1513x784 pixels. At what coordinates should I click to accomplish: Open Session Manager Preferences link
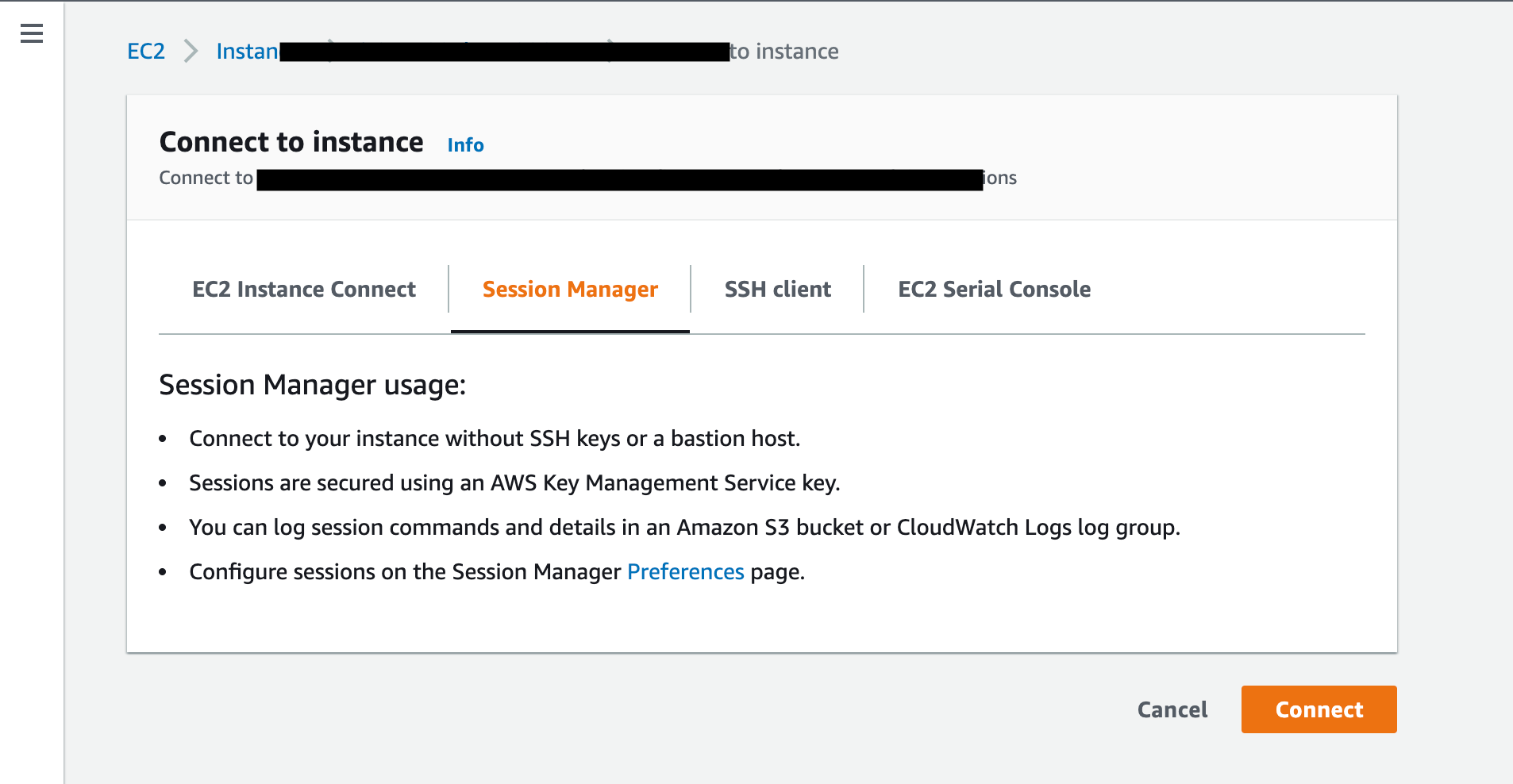point(686,572)
